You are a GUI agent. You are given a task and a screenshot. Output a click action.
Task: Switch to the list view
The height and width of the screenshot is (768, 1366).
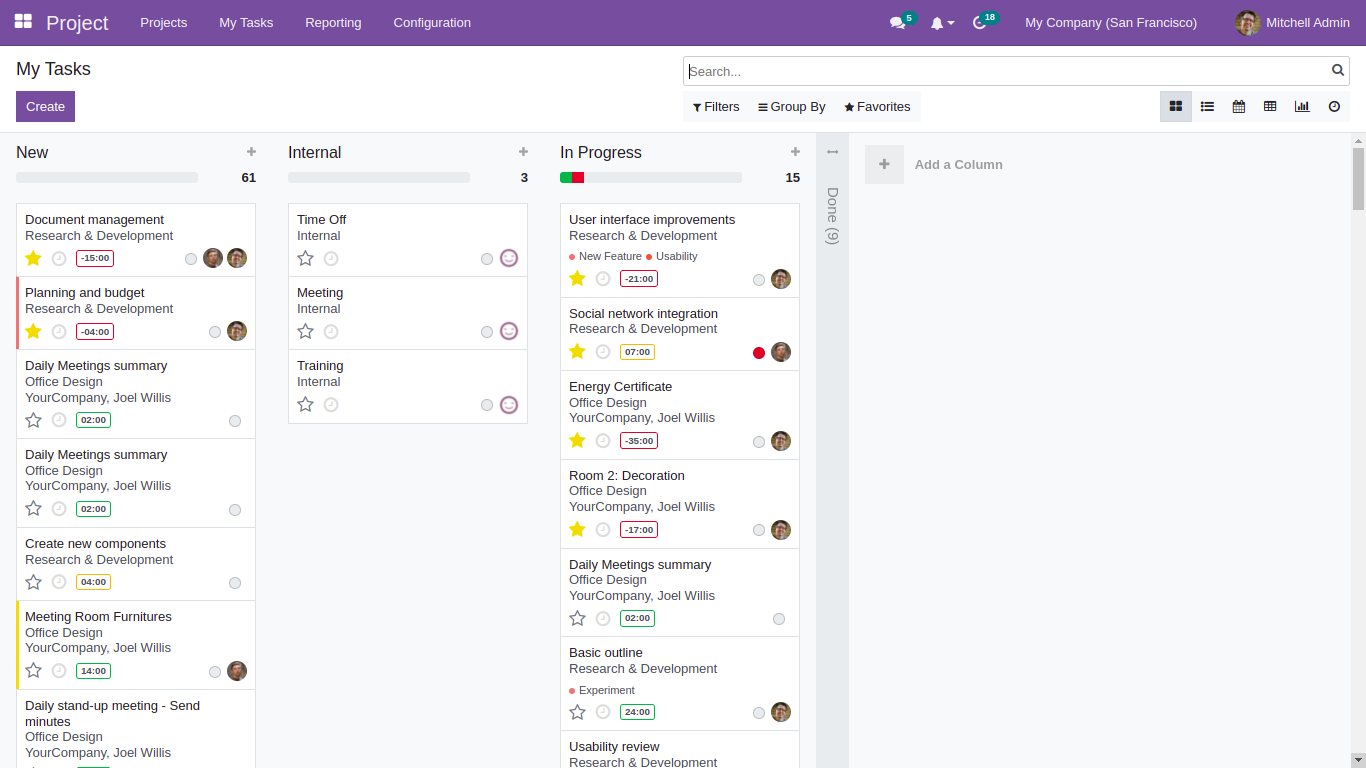point(1207,106)
